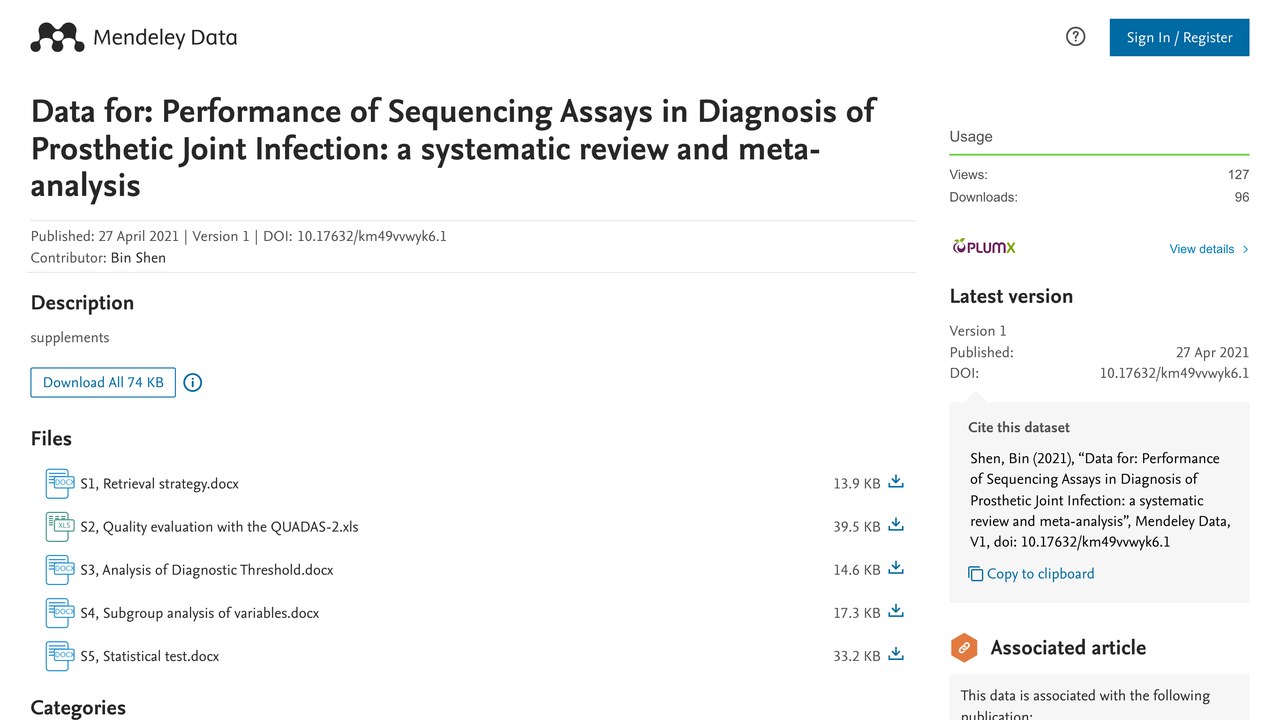Image resolution: width=1280 pixels, height=720 pixels.
Task: Open S2, Quality evaluation with the QUADAS-2.xls
Action: coord(219,527)
